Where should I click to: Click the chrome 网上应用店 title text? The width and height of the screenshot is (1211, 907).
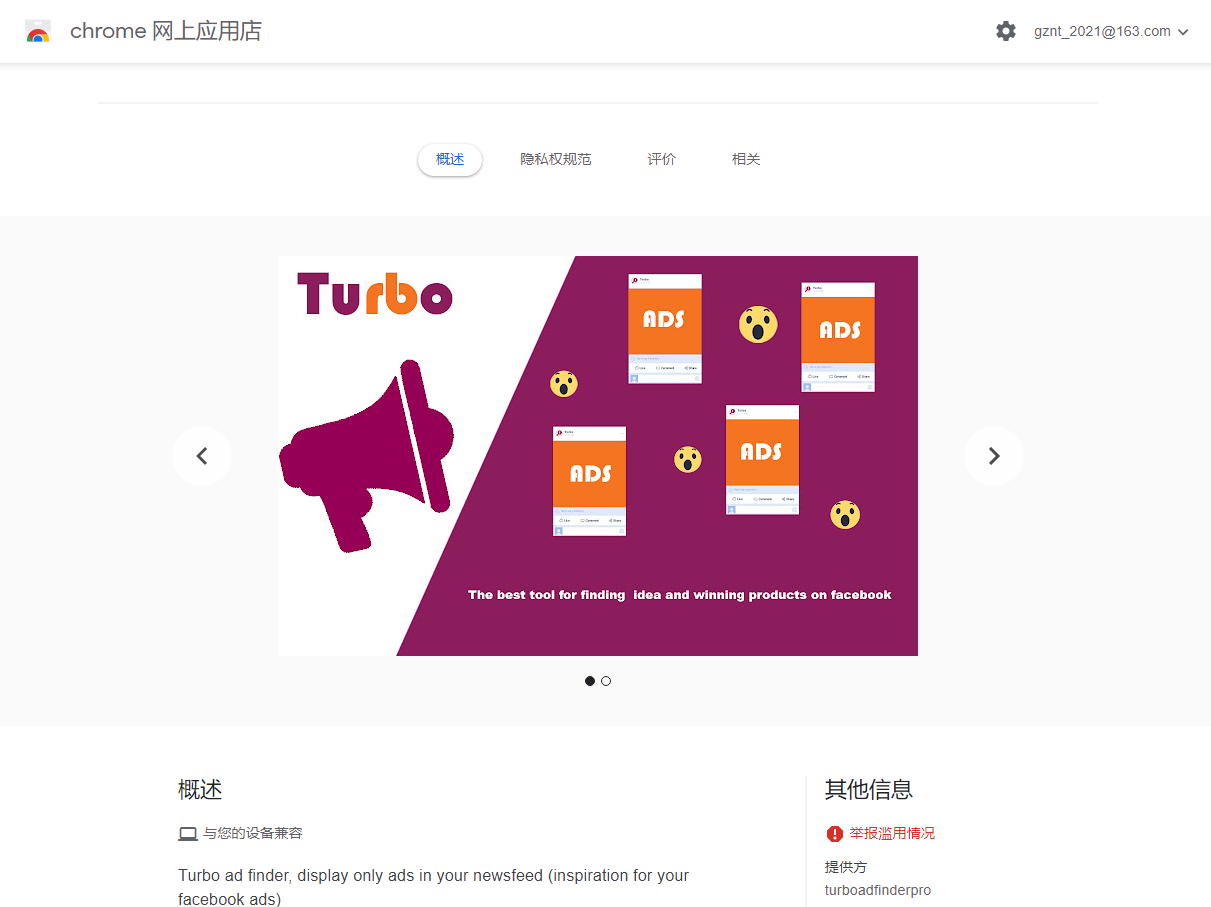point(166,31)
